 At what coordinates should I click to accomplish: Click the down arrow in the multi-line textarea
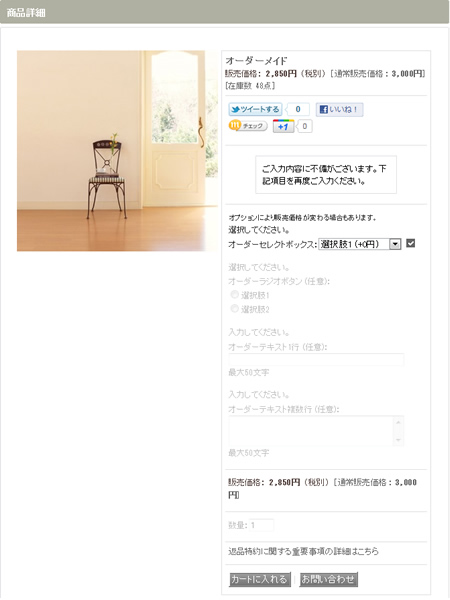click(398, 440)
